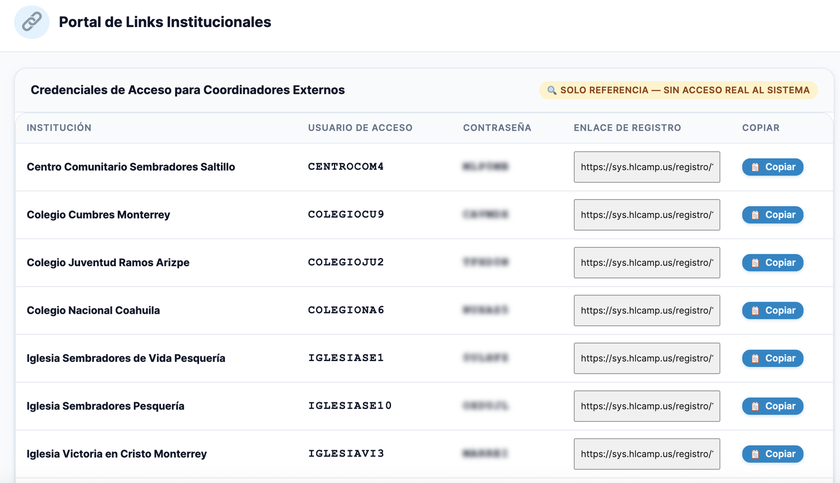840x483 pixels.
Task: Select registration URL field for COLEGIOCU9
Action: 647,215
